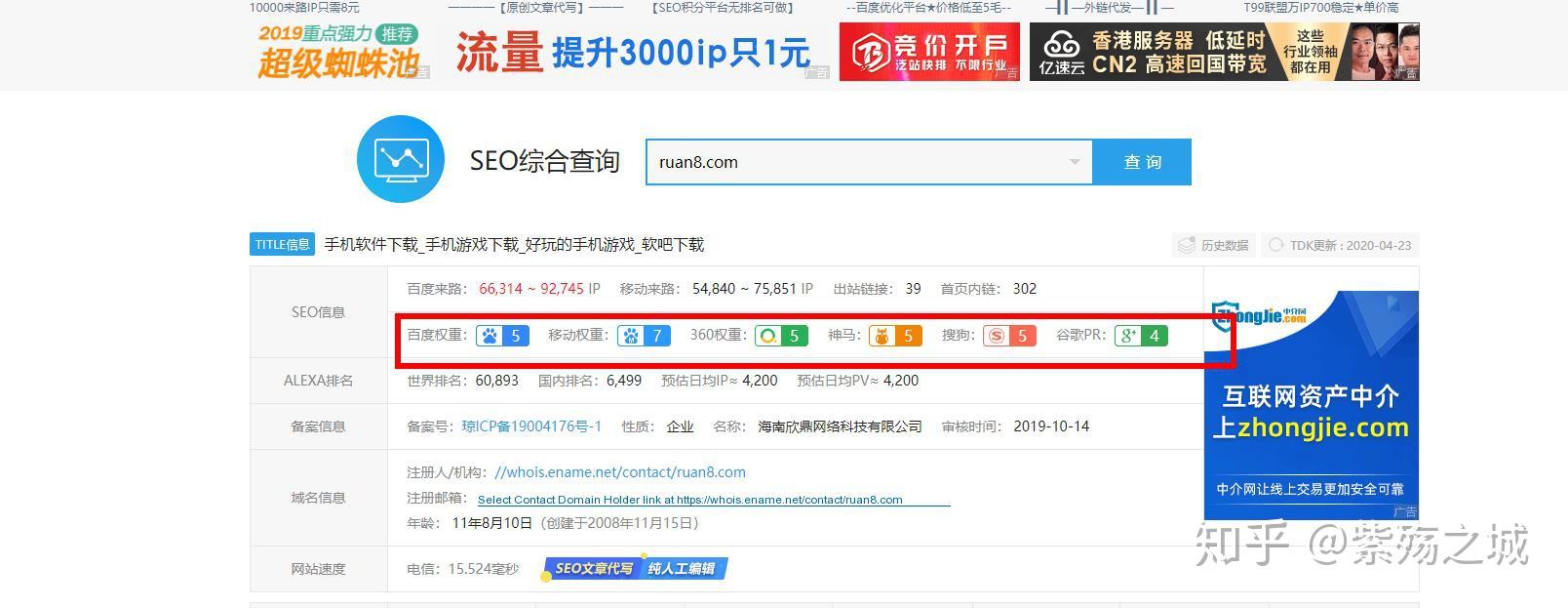Click the 谷歌PR badge showing 4
Screen dimensions: 1568x608
pos(1142,336)
